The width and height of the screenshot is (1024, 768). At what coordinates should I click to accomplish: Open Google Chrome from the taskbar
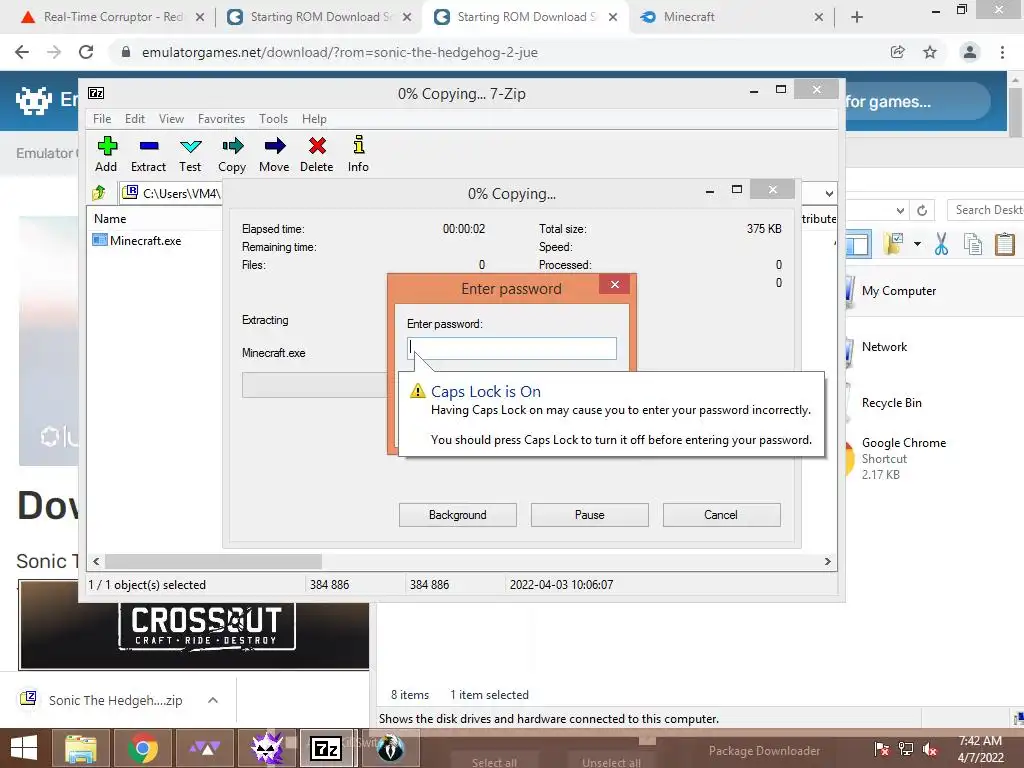click(143, 748)
